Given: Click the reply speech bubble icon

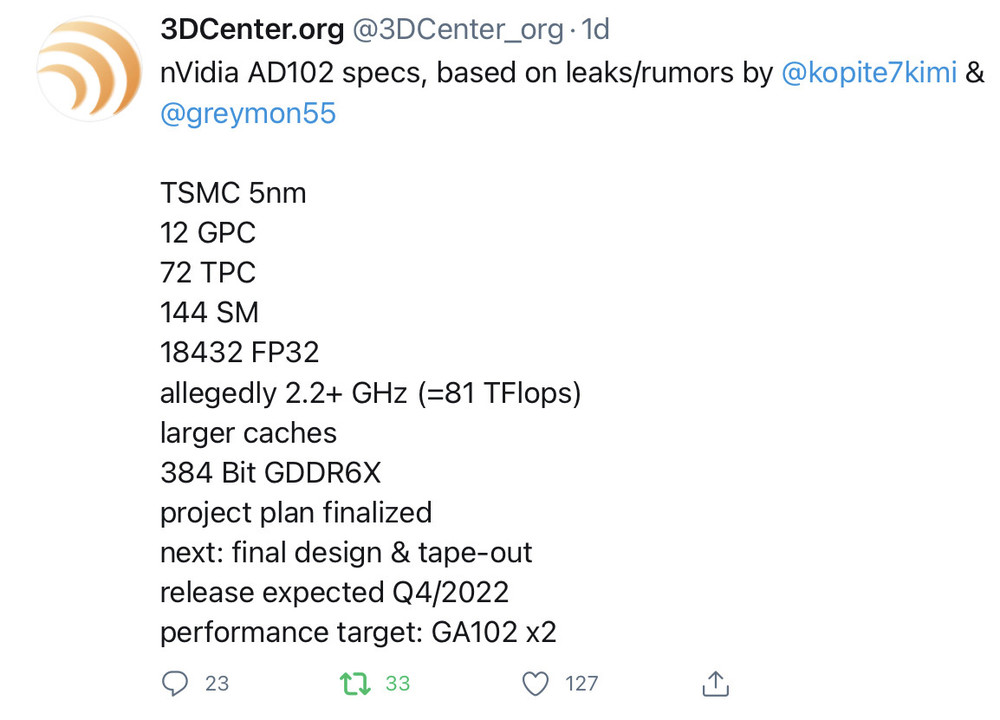Looking at the screenshot, I should pyautogui.click(x=175, y=684).
